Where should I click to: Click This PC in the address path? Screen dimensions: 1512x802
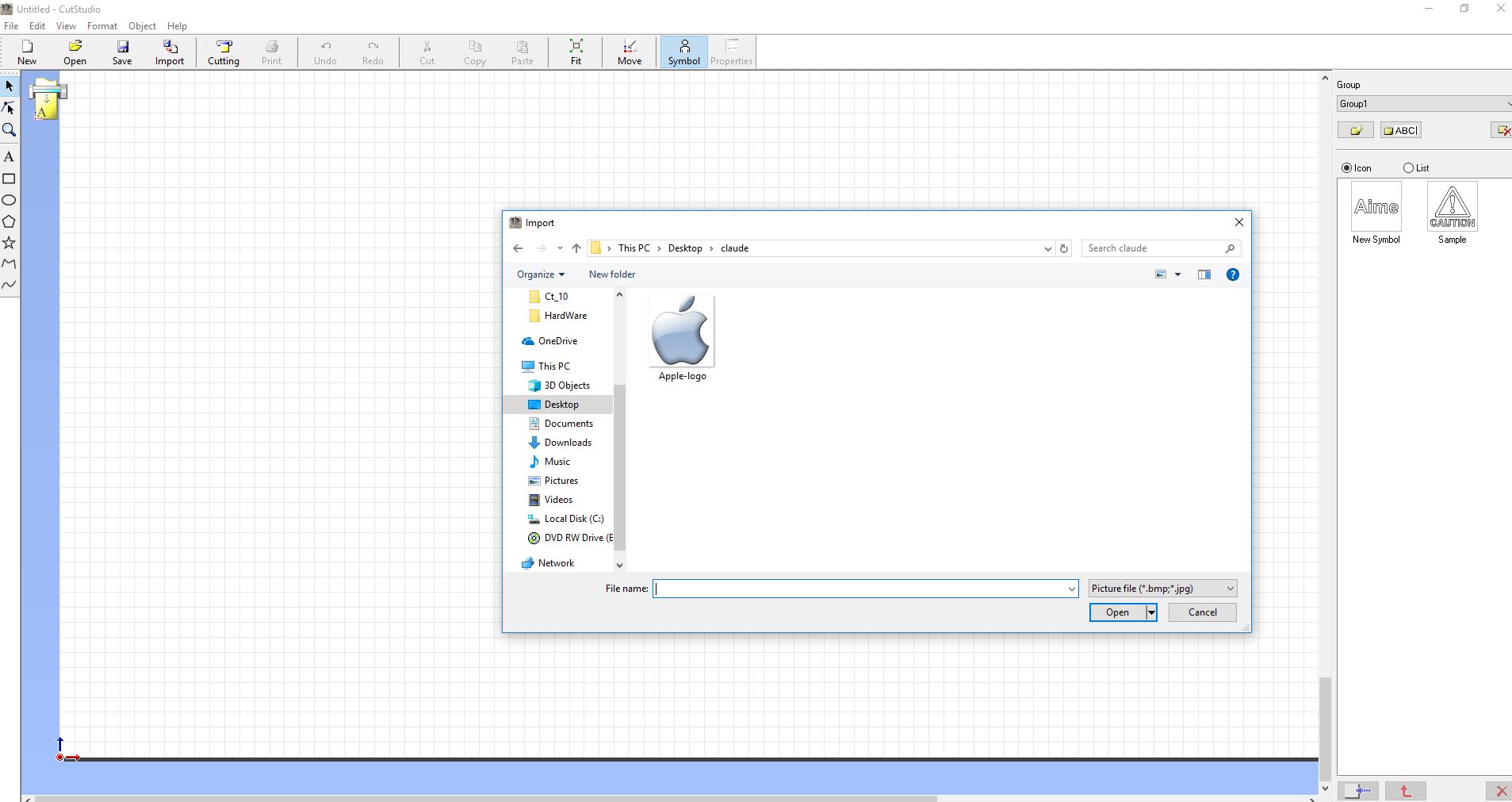[x=634, y=248]
